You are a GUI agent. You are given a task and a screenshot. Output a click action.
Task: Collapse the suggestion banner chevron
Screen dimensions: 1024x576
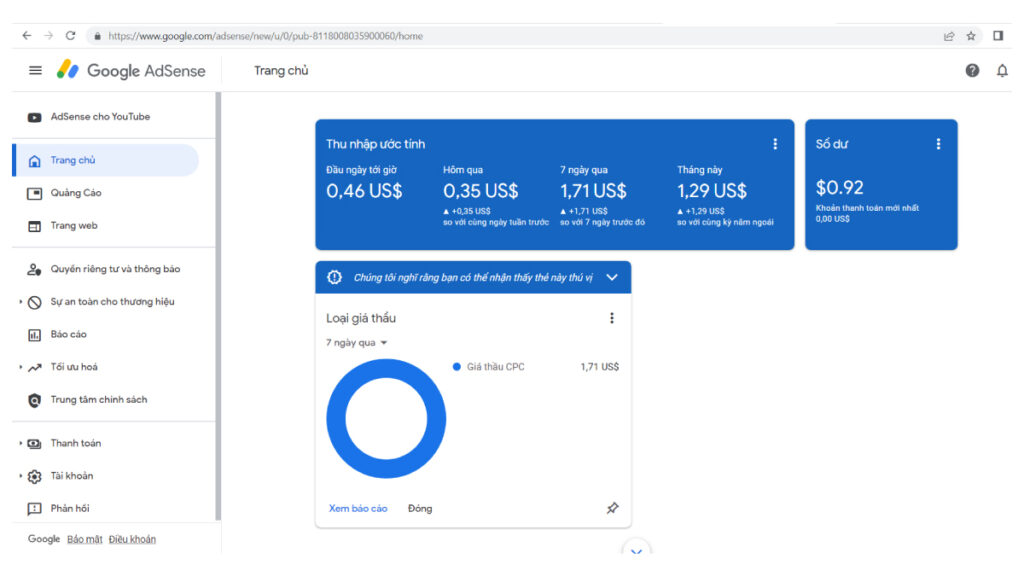(612, 278)
